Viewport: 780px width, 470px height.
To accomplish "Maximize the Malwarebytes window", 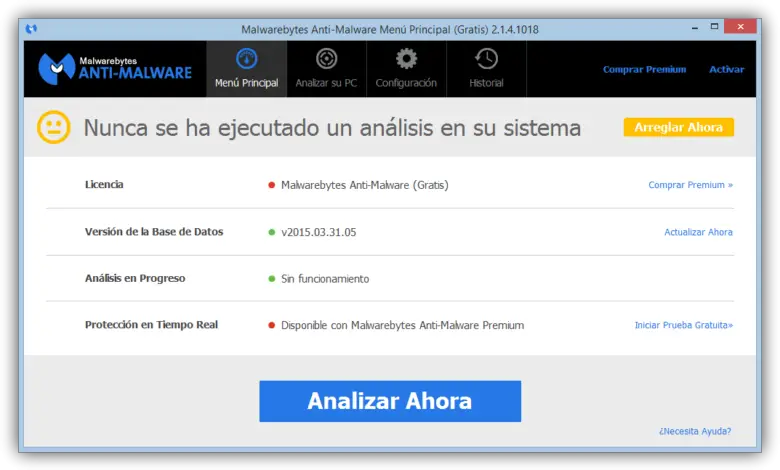I will click(x=714, y=27).
